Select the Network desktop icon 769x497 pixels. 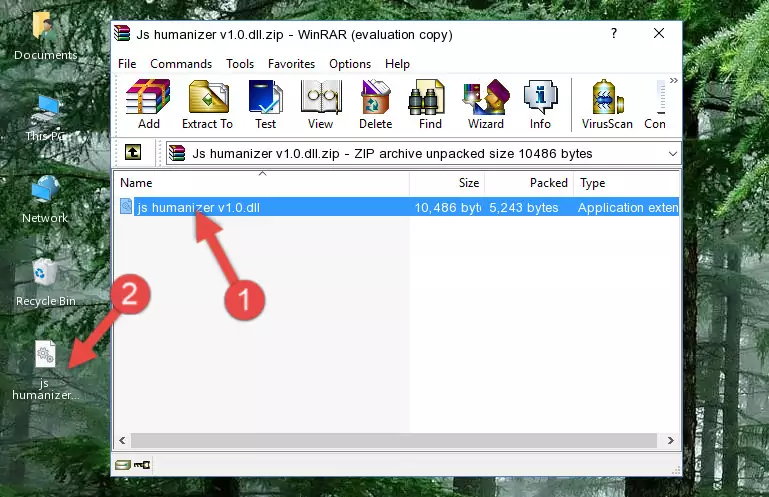click(45, 200)
